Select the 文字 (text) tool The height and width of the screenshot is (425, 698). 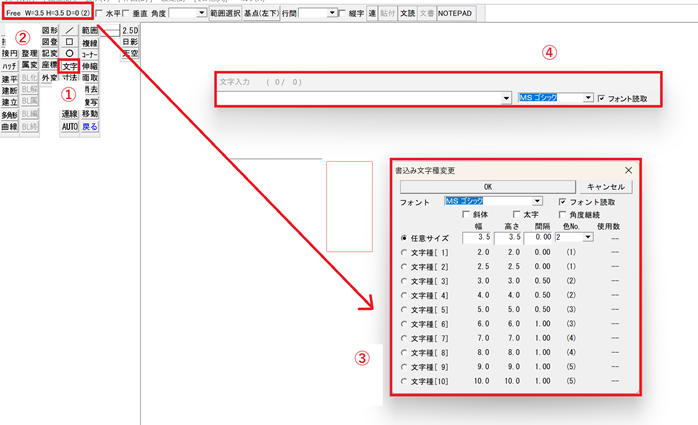69,66
